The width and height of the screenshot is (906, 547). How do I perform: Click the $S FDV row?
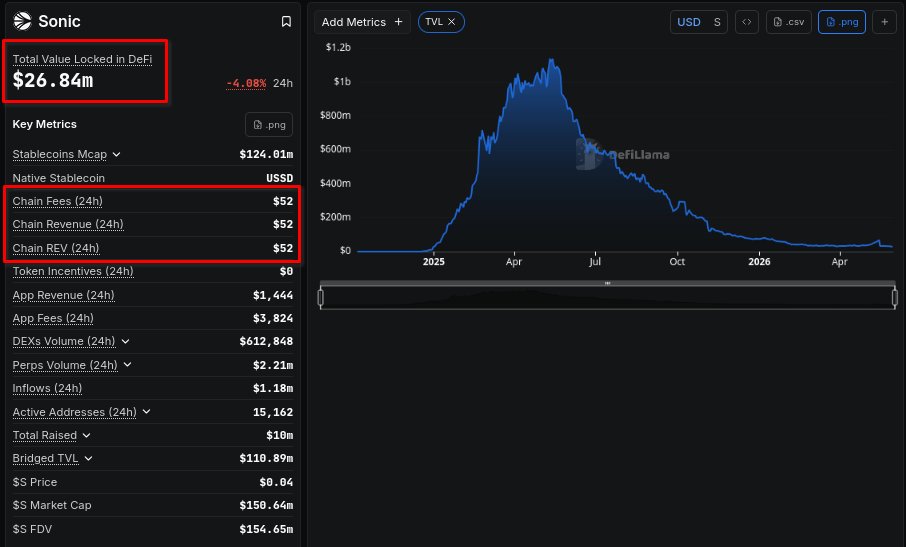(x=153, y=529)
